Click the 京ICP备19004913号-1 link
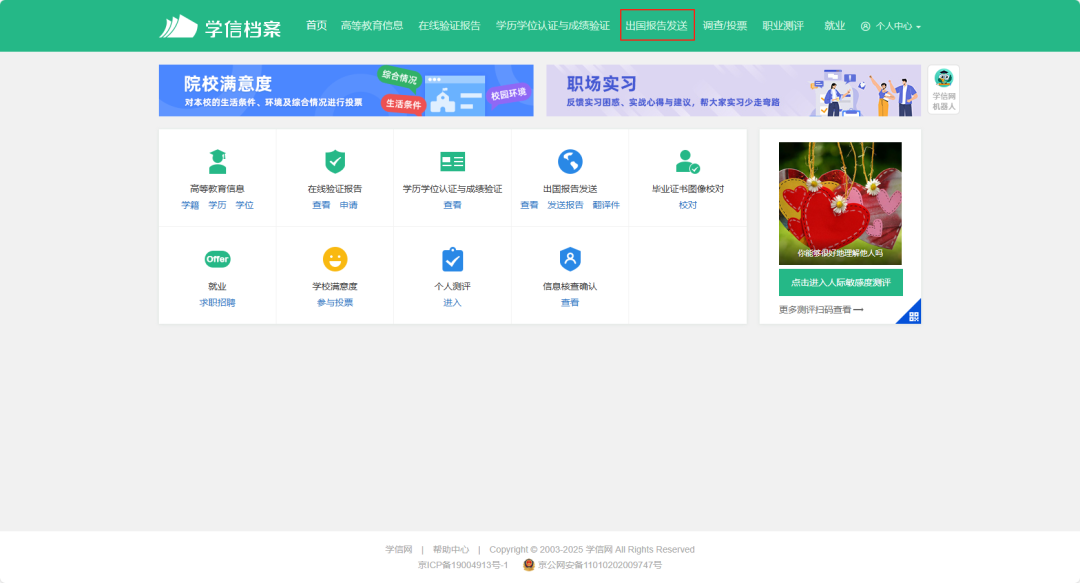Image resolution: width=1080 pixels, height=583 pixels. pyautogui.click(x=463, y=565)
